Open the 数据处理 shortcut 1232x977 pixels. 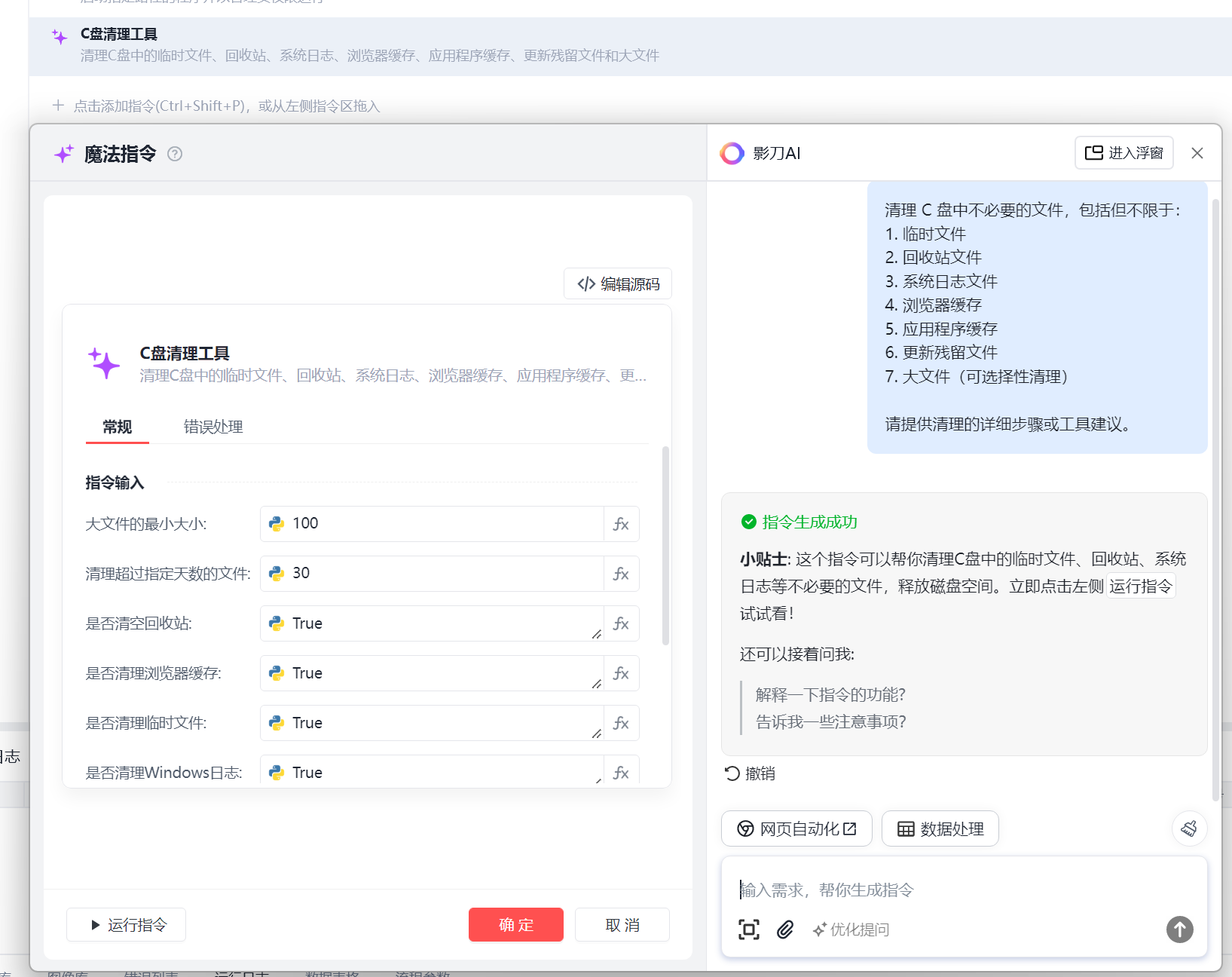coord(940,829)
